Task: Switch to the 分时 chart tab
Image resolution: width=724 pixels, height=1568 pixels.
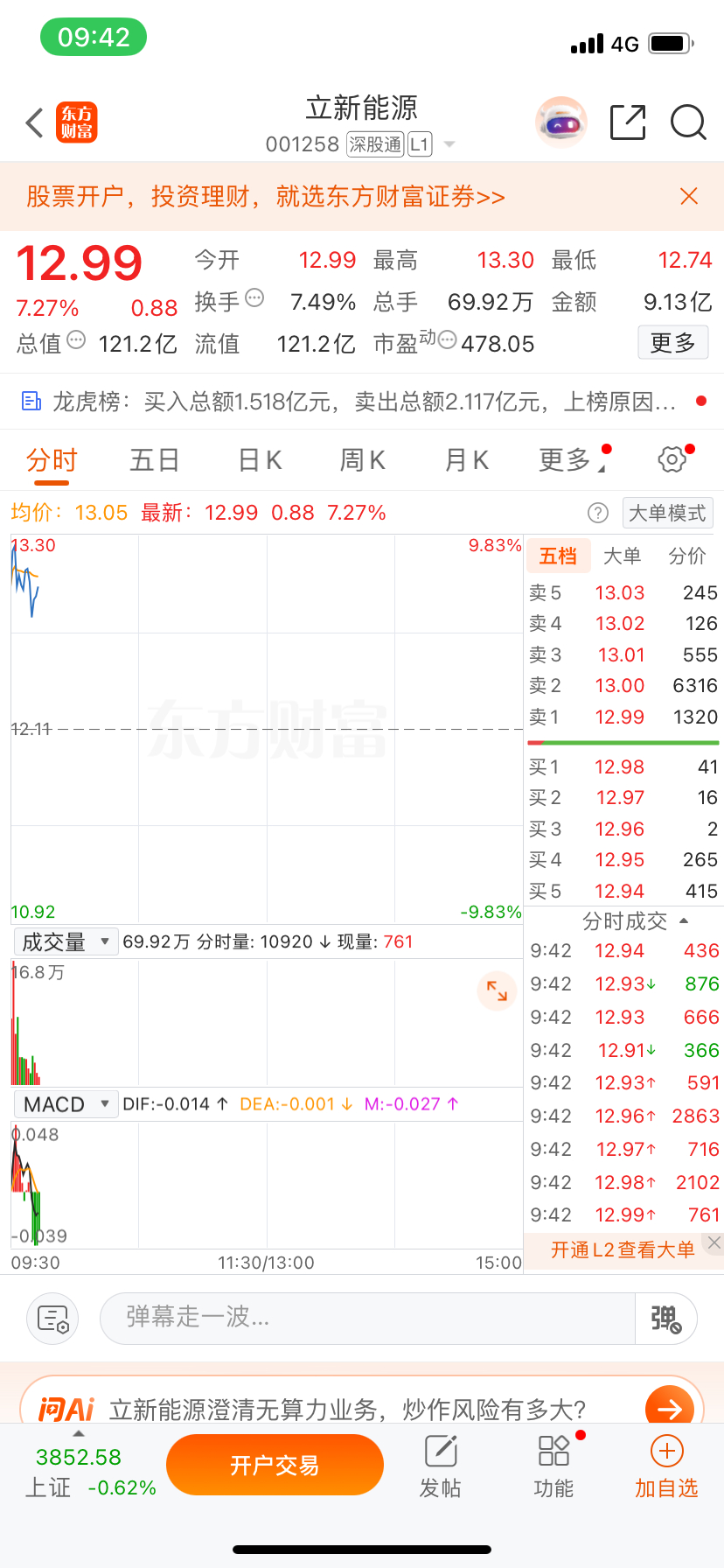Action: (52, 460)
